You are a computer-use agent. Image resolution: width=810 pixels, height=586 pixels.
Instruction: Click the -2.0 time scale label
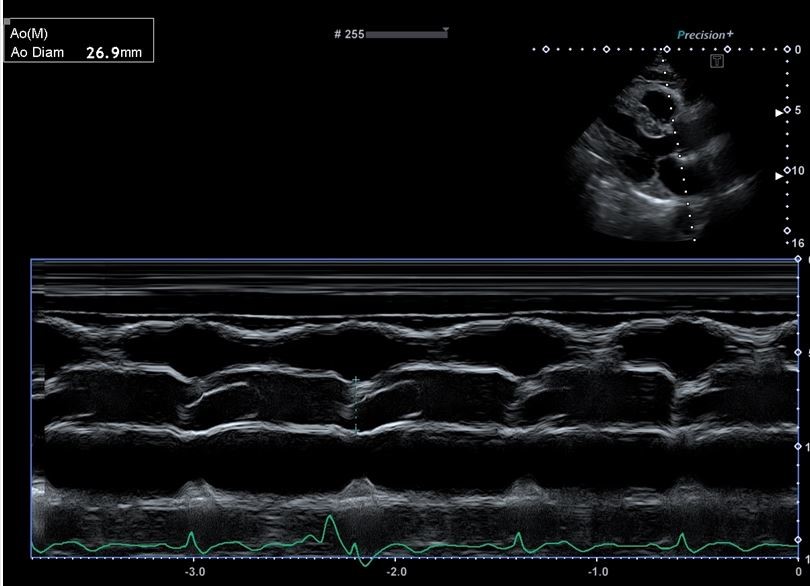pos(396,572)
